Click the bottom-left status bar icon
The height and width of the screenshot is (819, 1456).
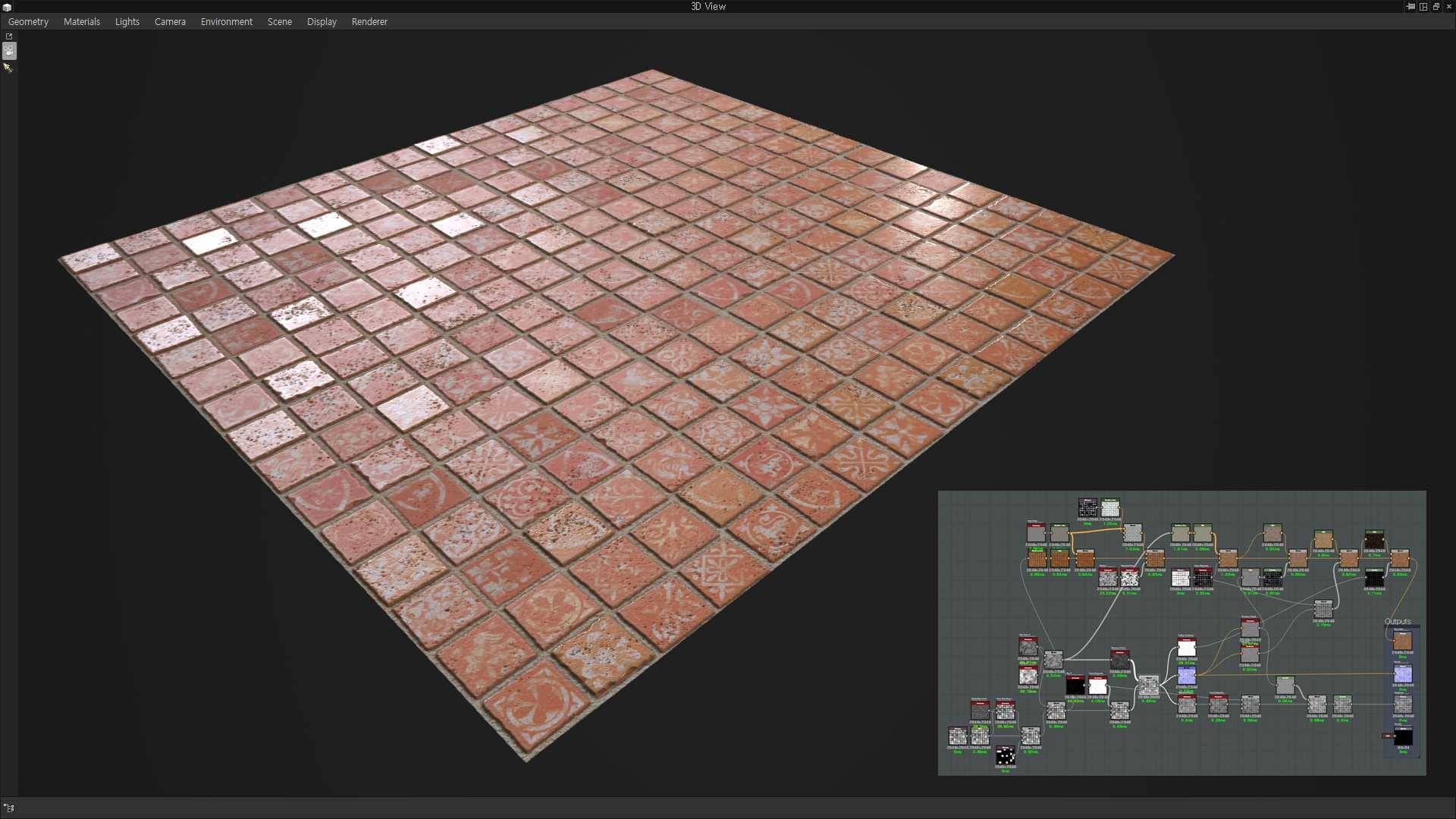point(9,808)
